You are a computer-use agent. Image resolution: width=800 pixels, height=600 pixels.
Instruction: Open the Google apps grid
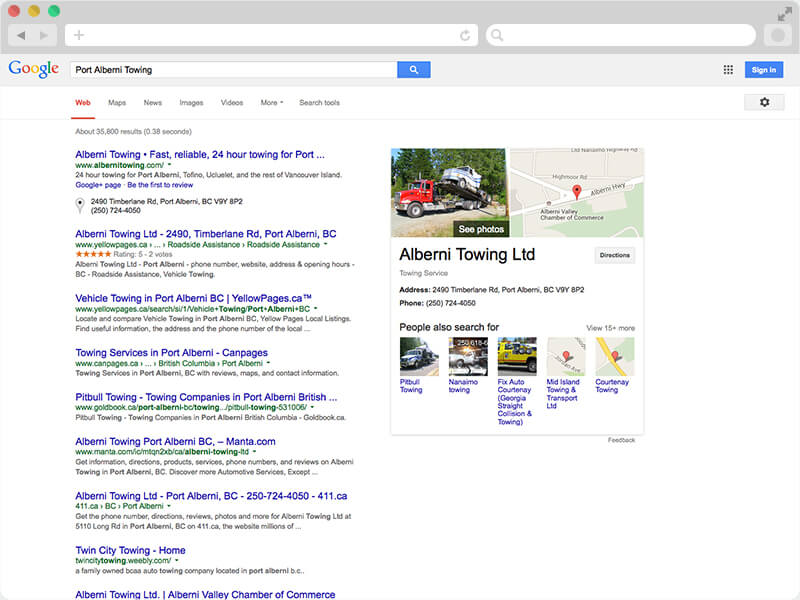tap(728, 70)
